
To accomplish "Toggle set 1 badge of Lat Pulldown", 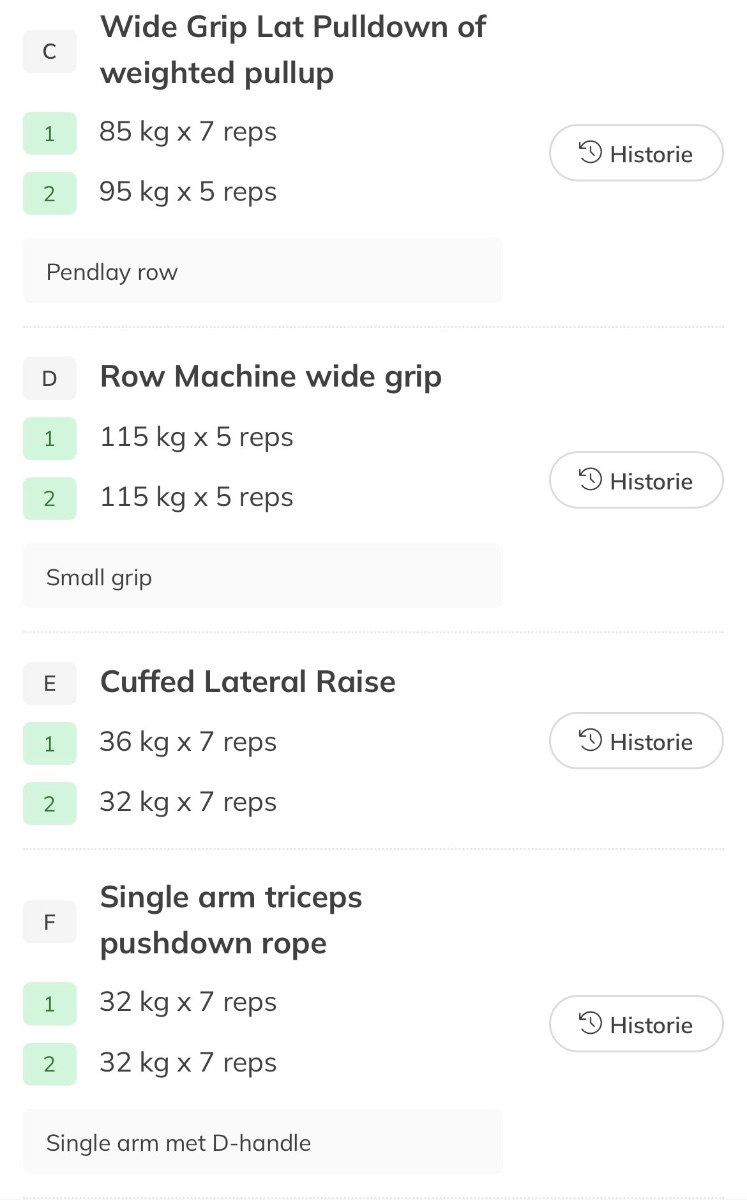I will tap(49, 133).
